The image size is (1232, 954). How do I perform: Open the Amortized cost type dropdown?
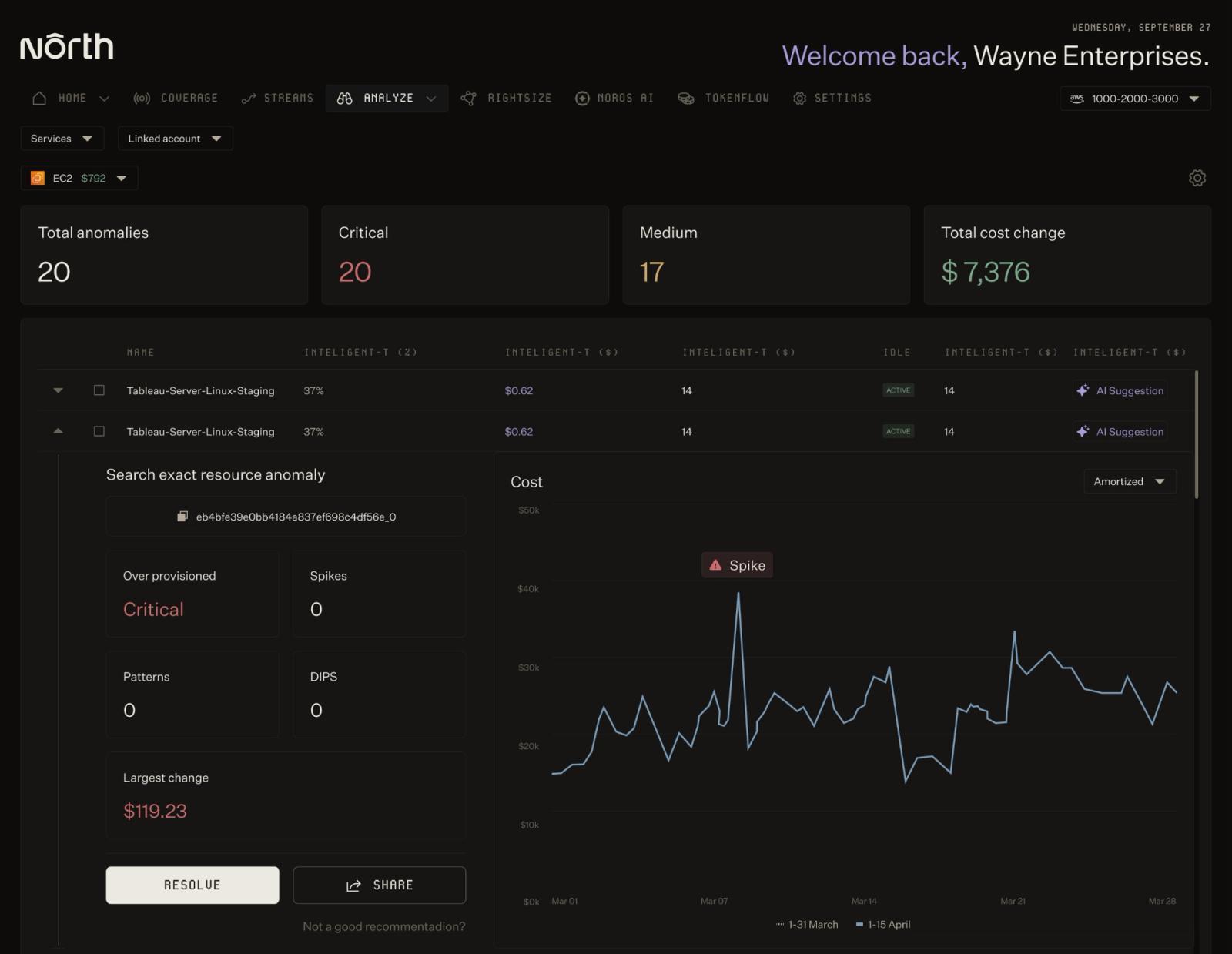[x=1130, y=481]
